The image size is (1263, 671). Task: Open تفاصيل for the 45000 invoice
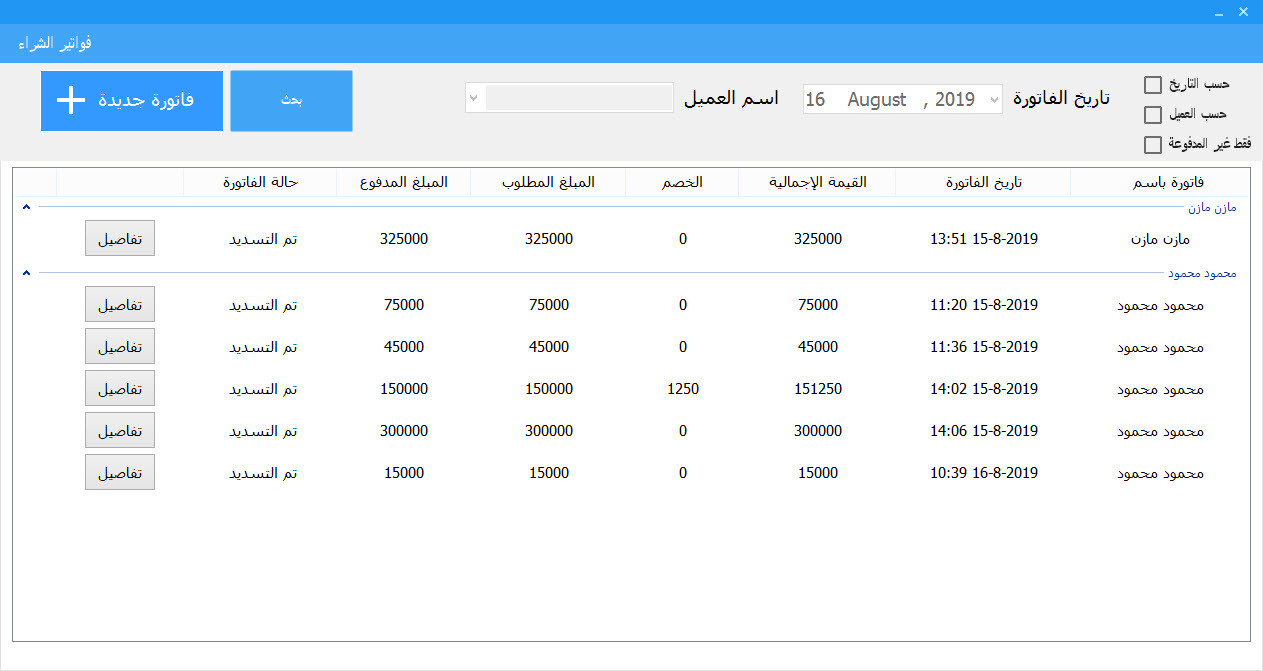119,346
